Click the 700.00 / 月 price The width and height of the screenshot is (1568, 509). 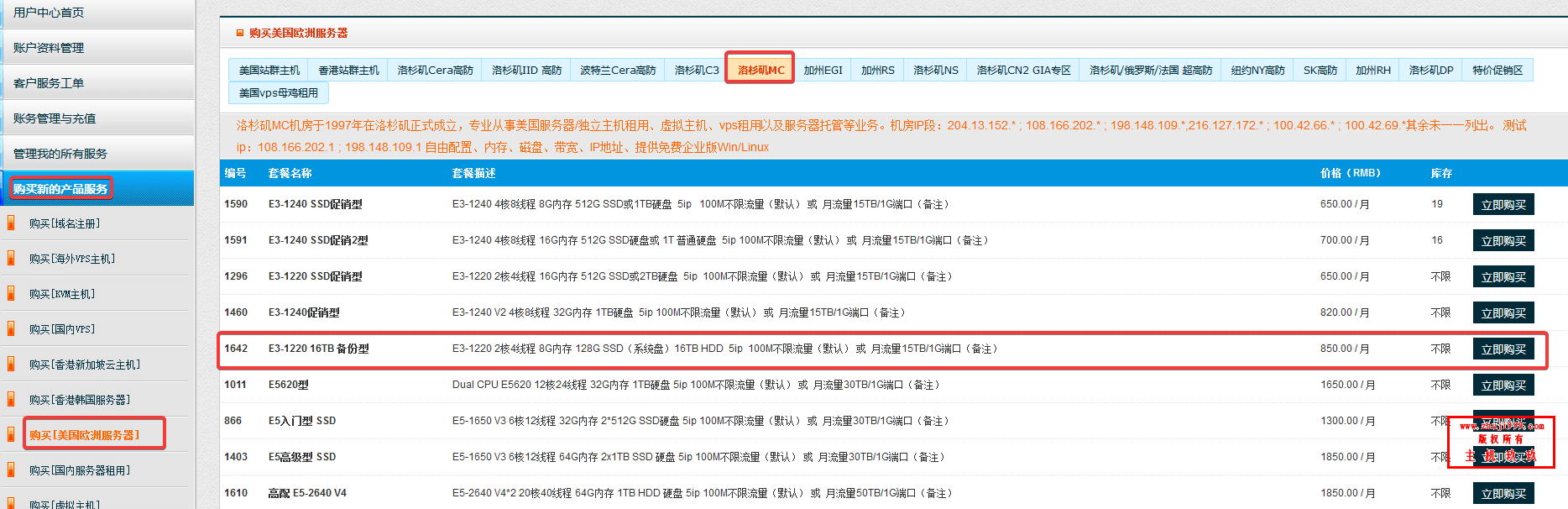(x=1345, y=240)
